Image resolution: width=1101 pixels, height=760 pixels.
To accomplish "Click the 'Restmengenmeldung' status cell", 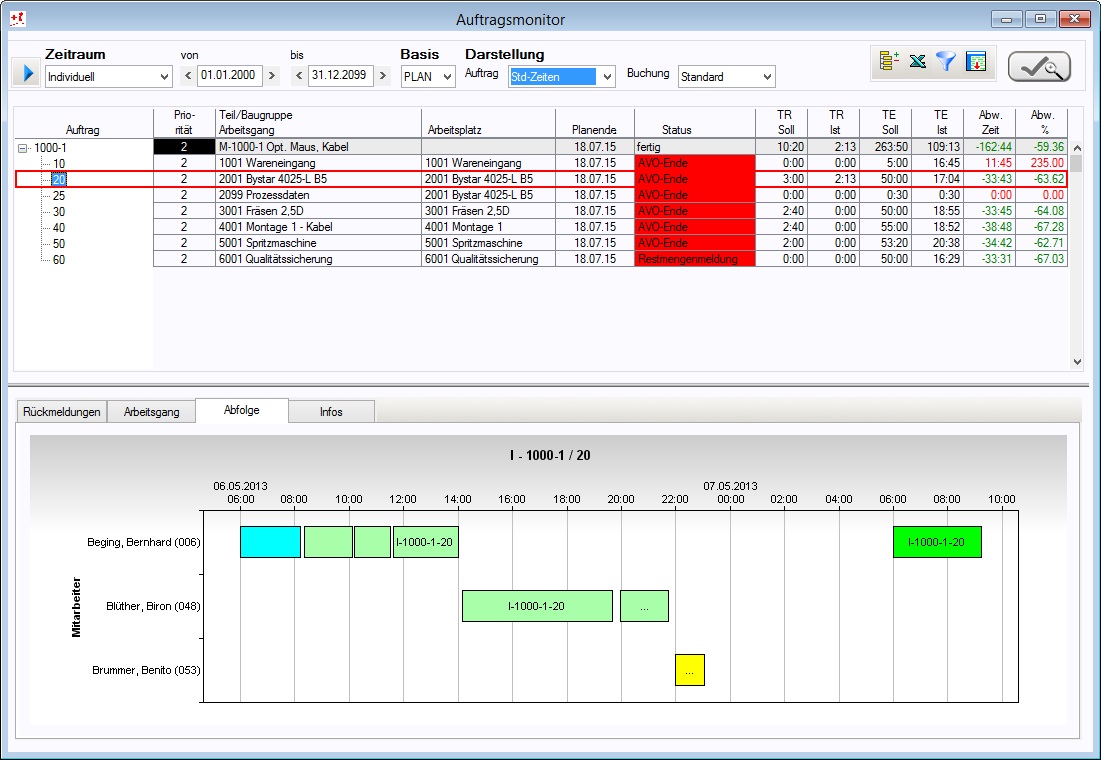I will coord(694,259).
